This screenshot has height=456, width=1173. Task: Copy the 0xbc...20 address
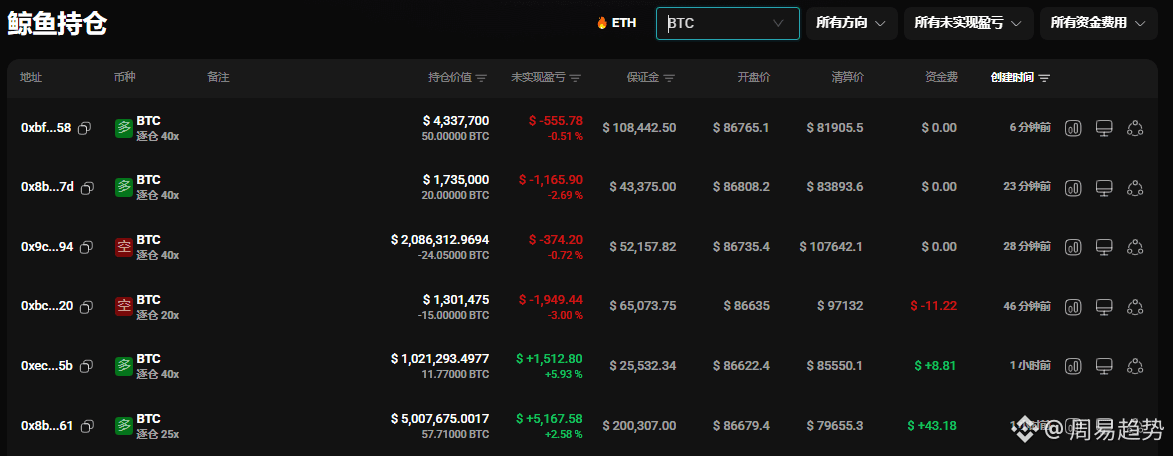pos(86,306)
